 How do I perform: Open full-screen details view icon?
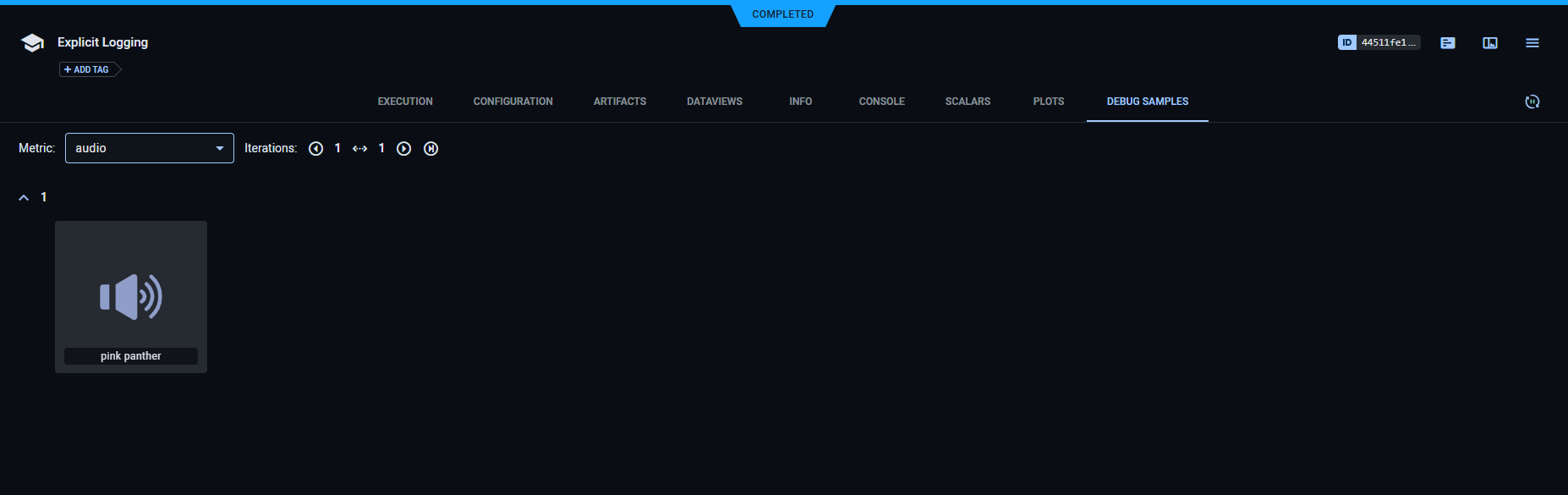[x=1490, y=43]
